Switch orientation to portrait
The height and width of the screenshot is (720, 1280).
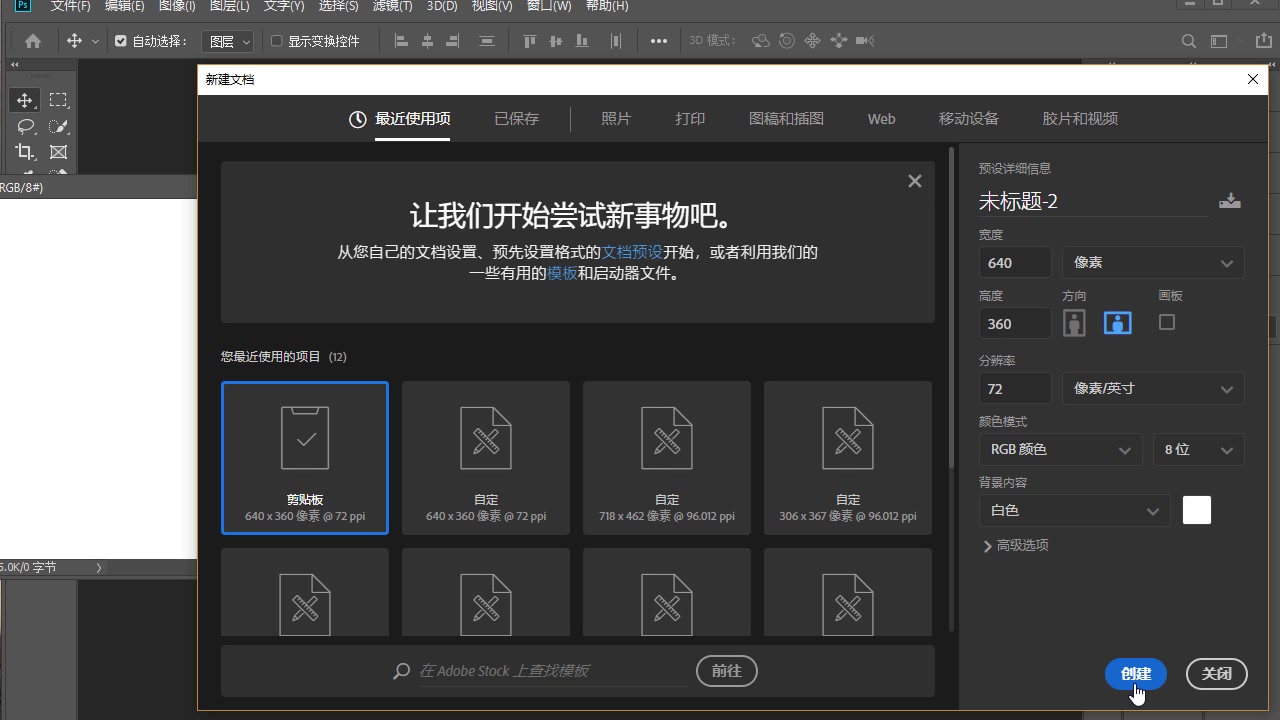pyautogui.click(x=1074, y=322)
